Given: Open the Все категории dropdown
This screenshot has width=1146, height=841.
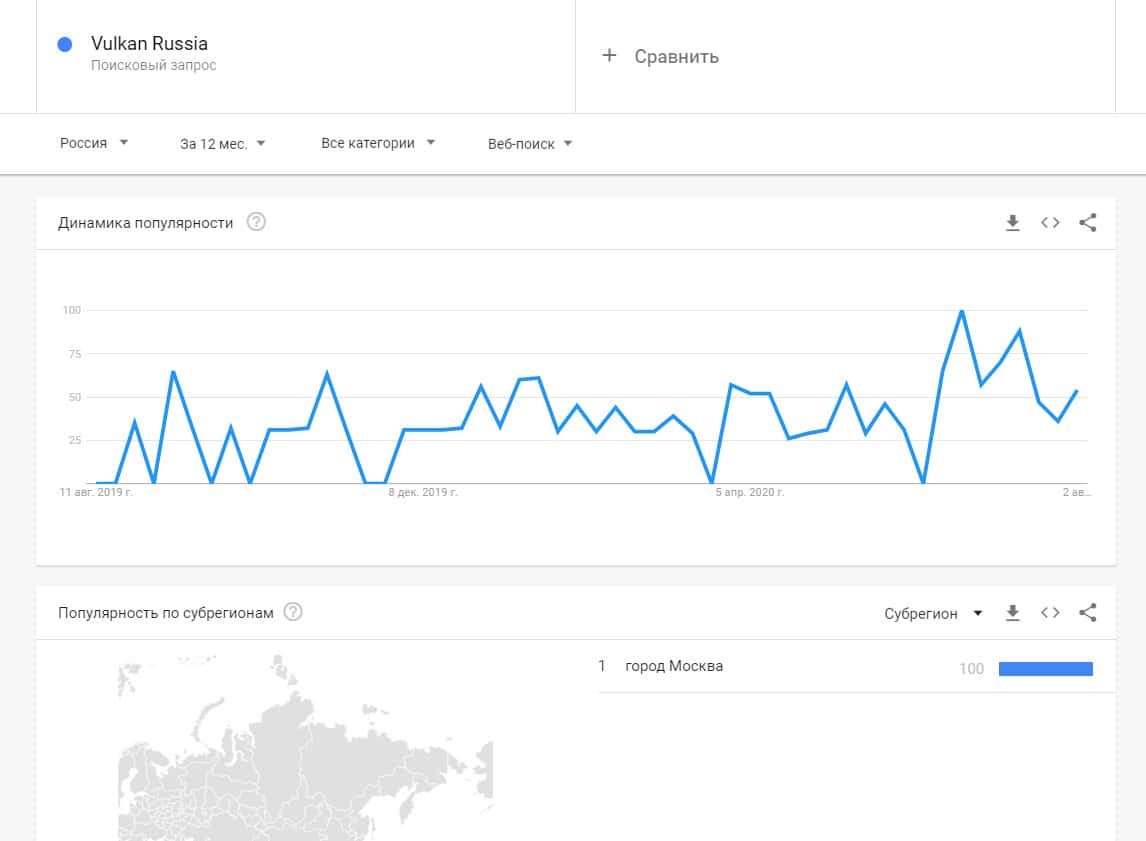Looking at the screenshot, I should pos(378,143).
